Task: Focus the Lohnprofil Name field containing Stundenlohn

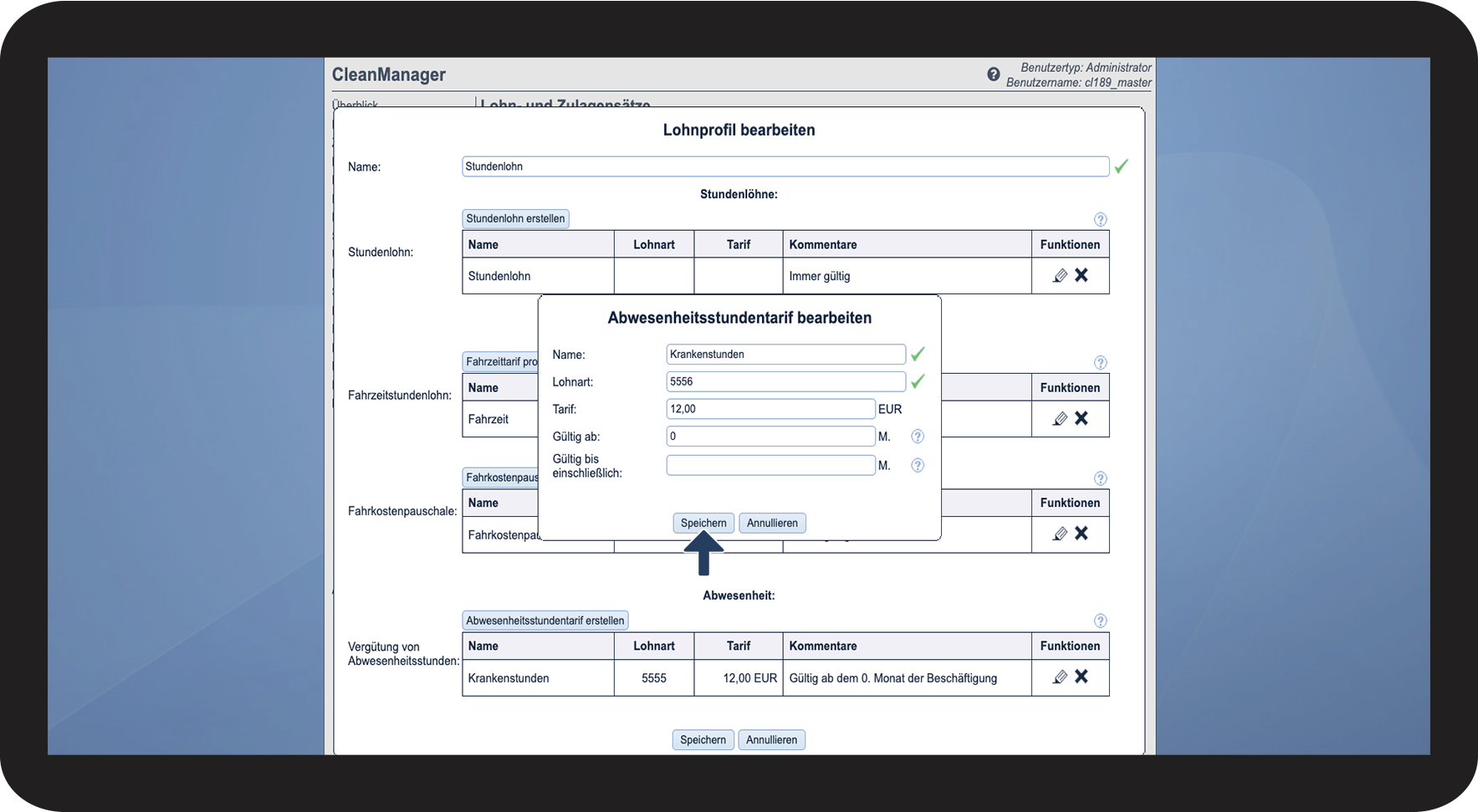Action: tap(785, 166)
